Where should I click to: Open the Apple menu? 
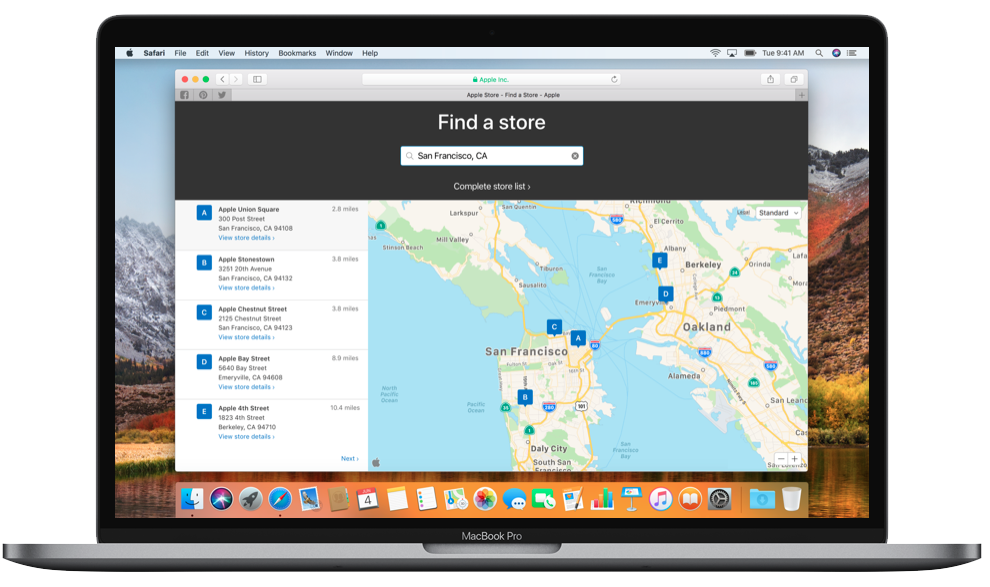tap(129, 53)
